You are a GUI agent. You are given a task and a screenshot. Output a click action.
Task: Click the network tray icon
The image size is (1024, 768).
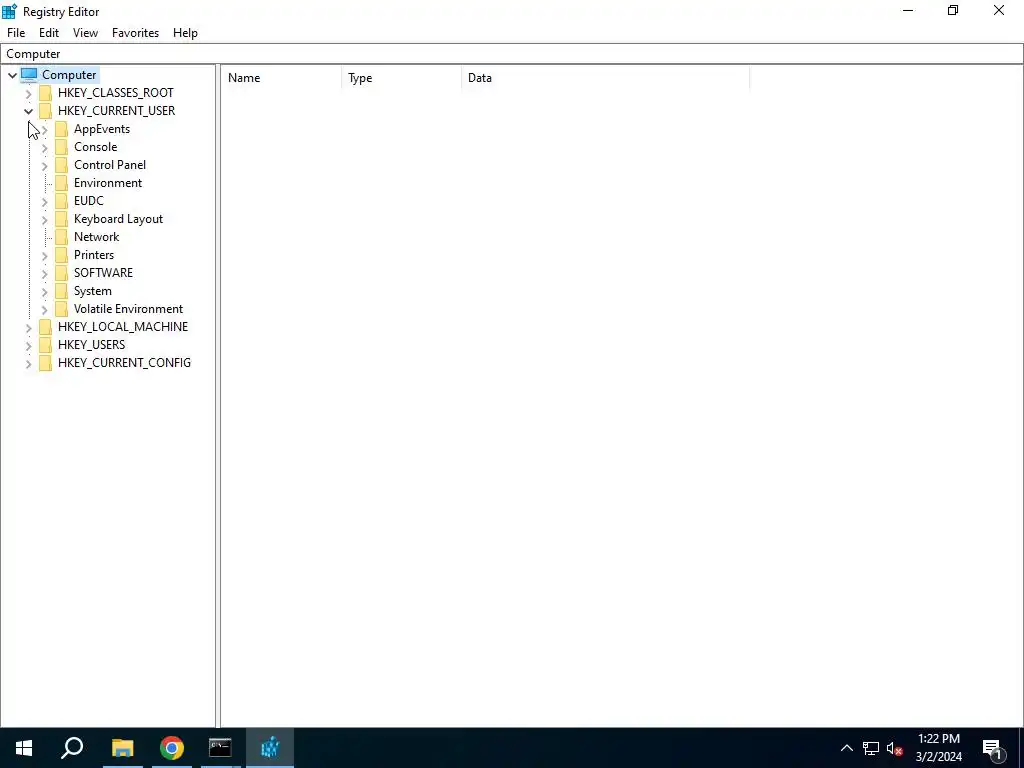(x=871, y=748)
